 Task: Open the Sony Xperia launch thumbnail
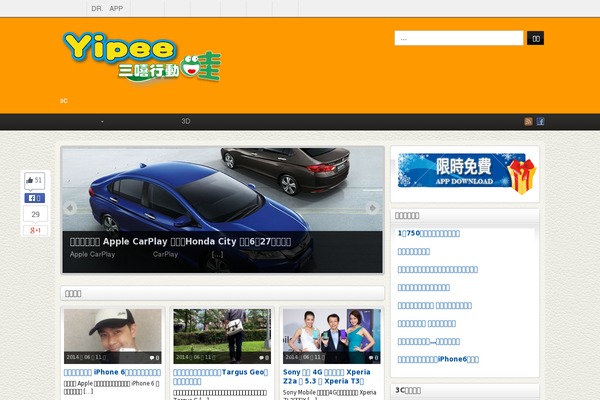pos(331,336)
